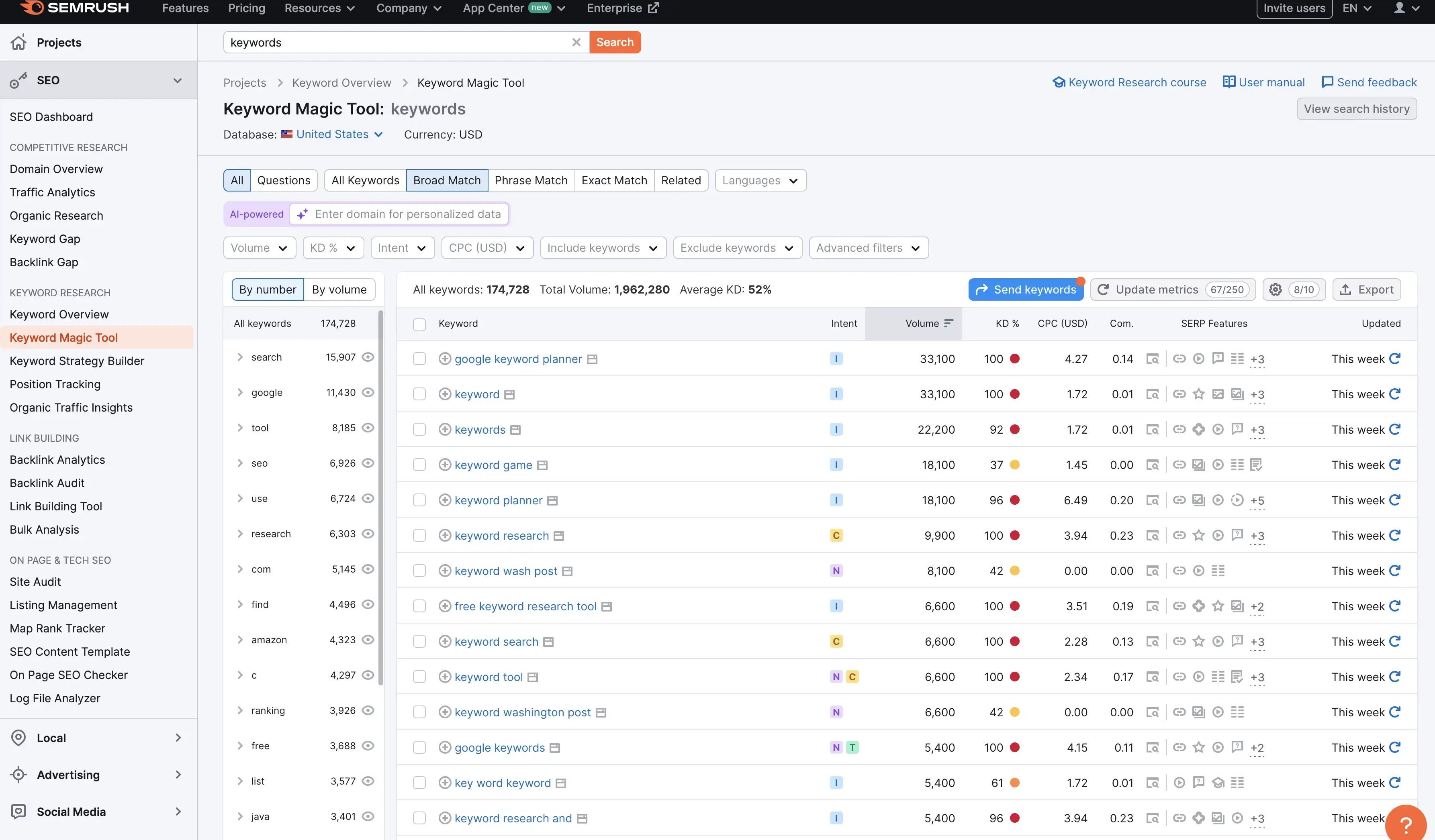Tick checkbox for keyword tool row
The width and height of the screenshot is (1435, 840).
point(420,677)
